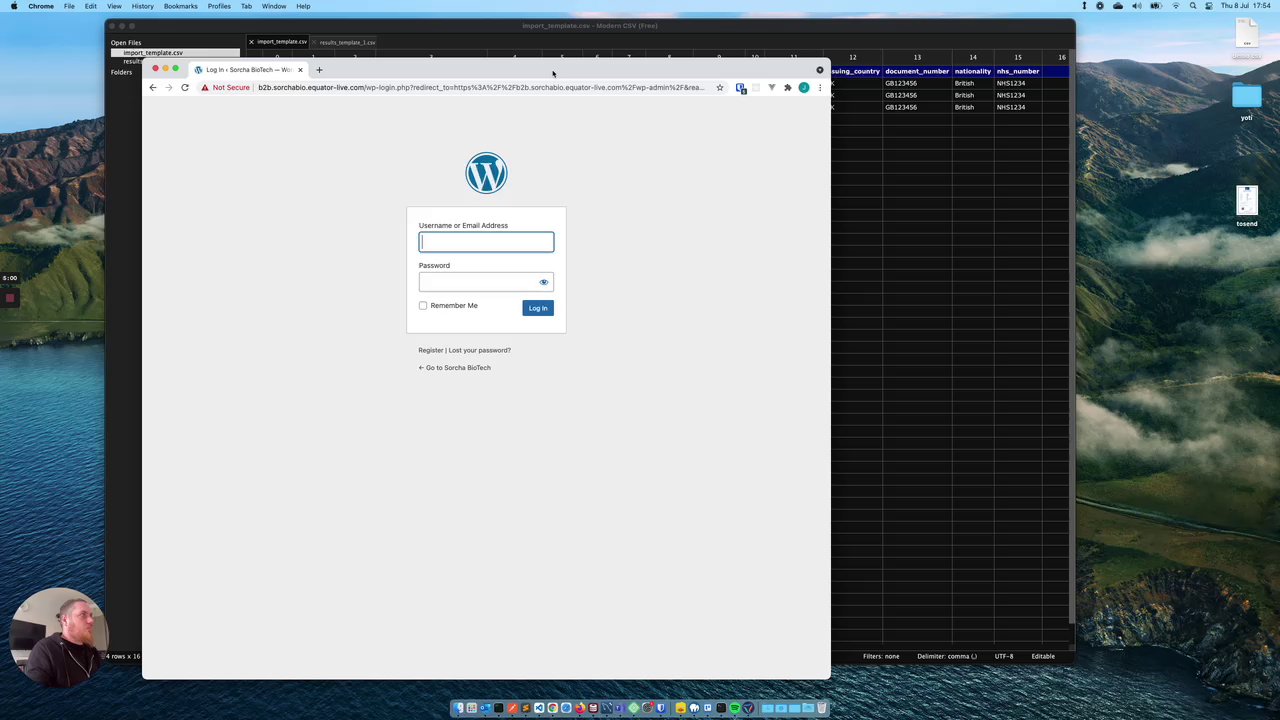
Task: Click the Delimiter: comma status entry
Action: click(x=947, y=656)
